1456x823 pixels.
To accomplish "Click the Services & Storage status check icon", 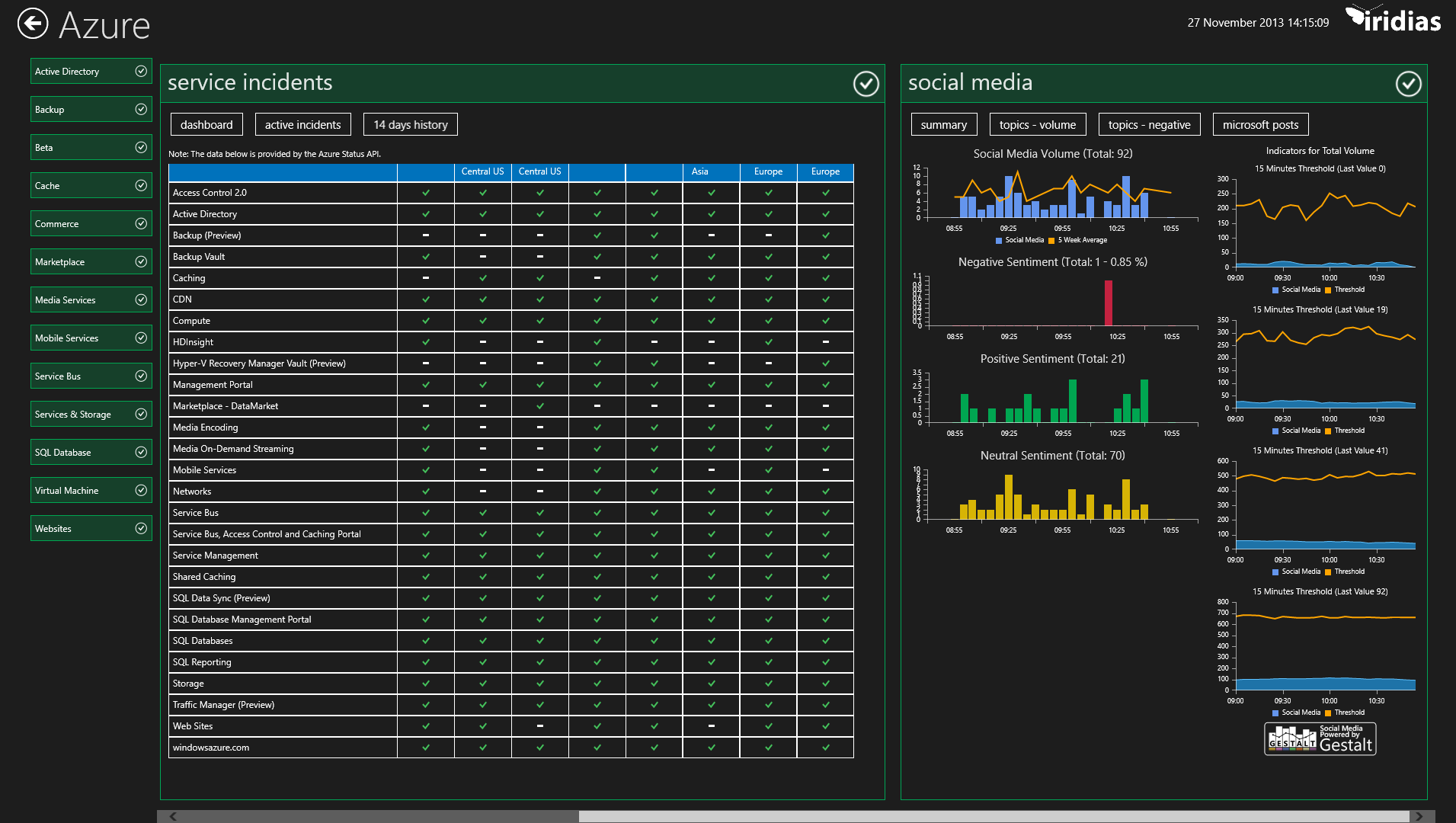I will [141, 414].
